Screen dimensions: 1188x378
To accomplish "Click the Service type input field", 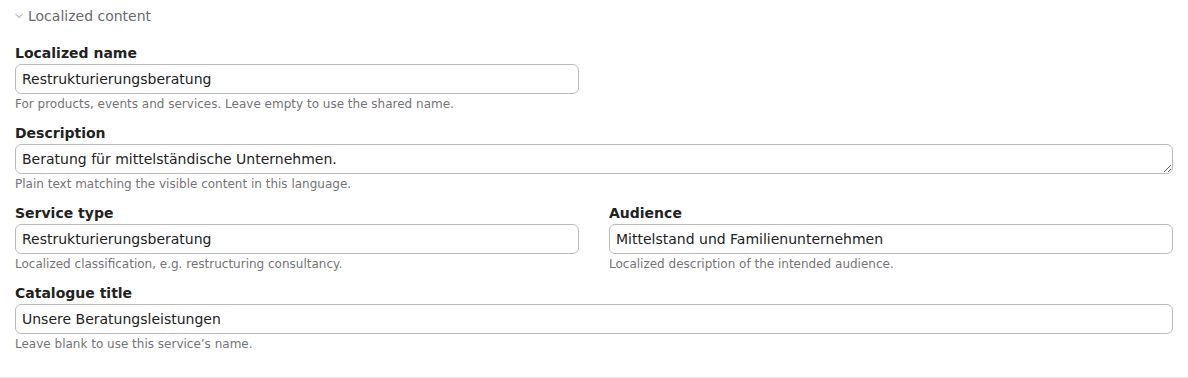I will point(297,239).
